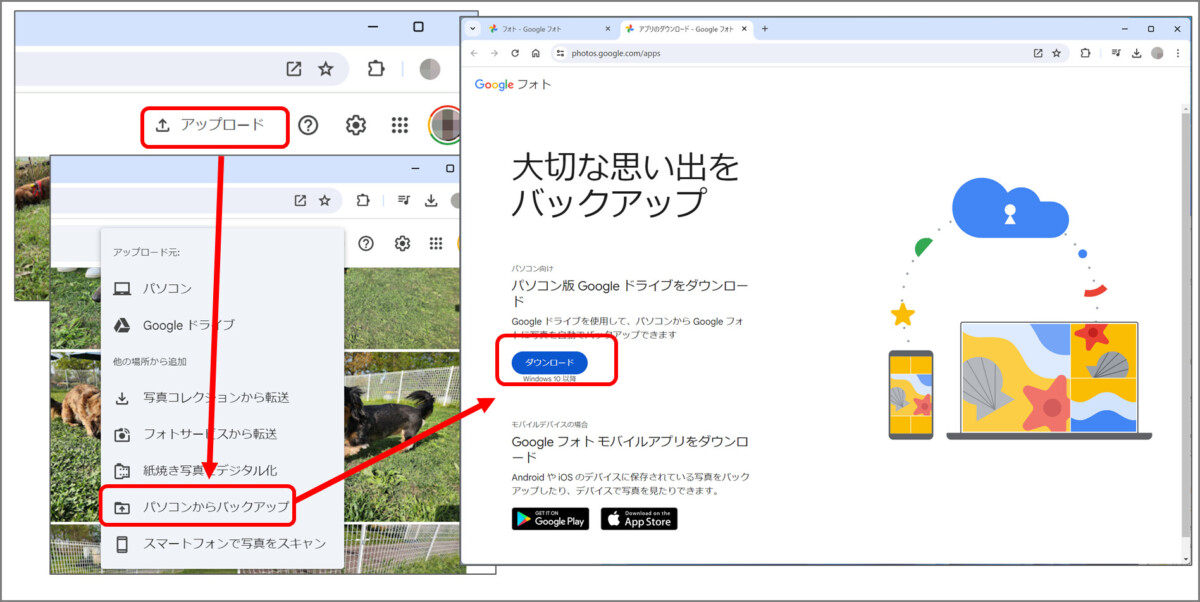
Task: Open Chrome profile avatar in apps download window
Action: (1157, 53)
